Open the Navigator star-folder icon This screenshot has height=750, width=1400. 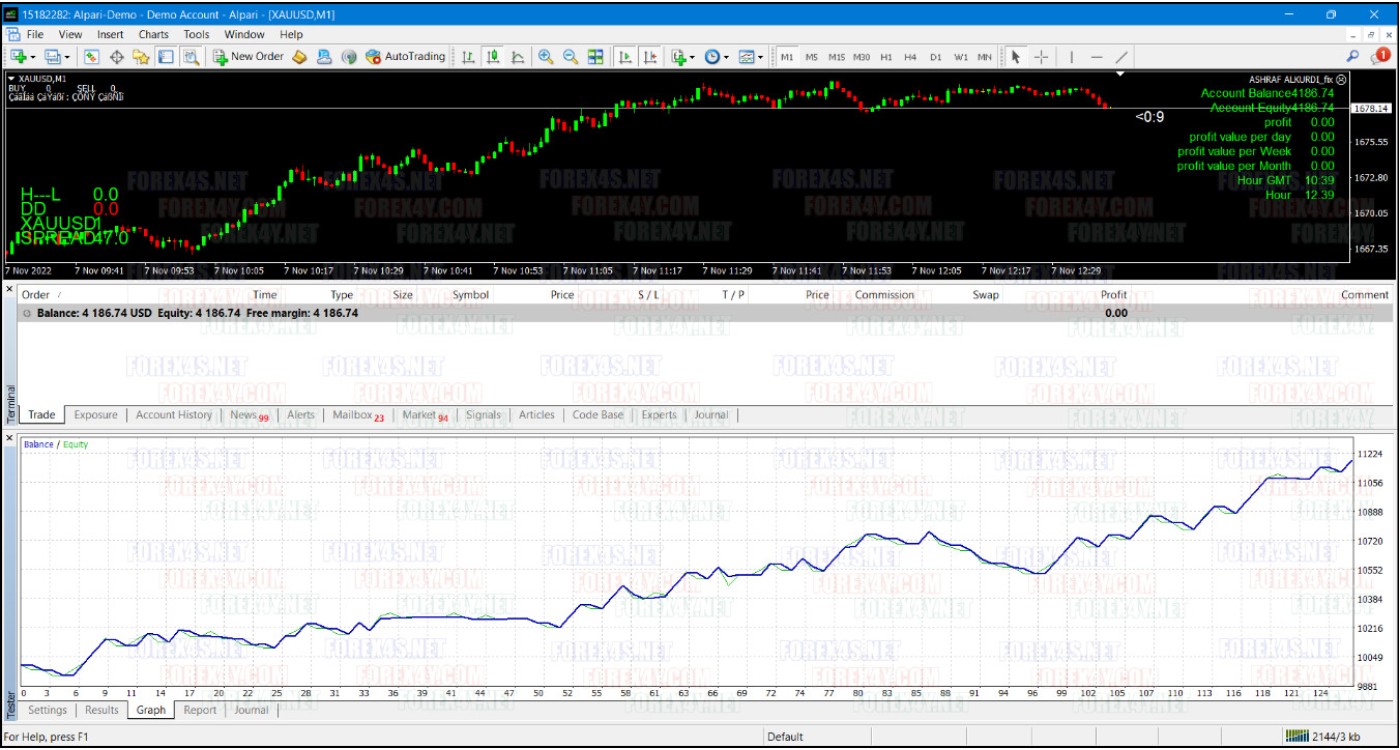(x=141, y=57)
